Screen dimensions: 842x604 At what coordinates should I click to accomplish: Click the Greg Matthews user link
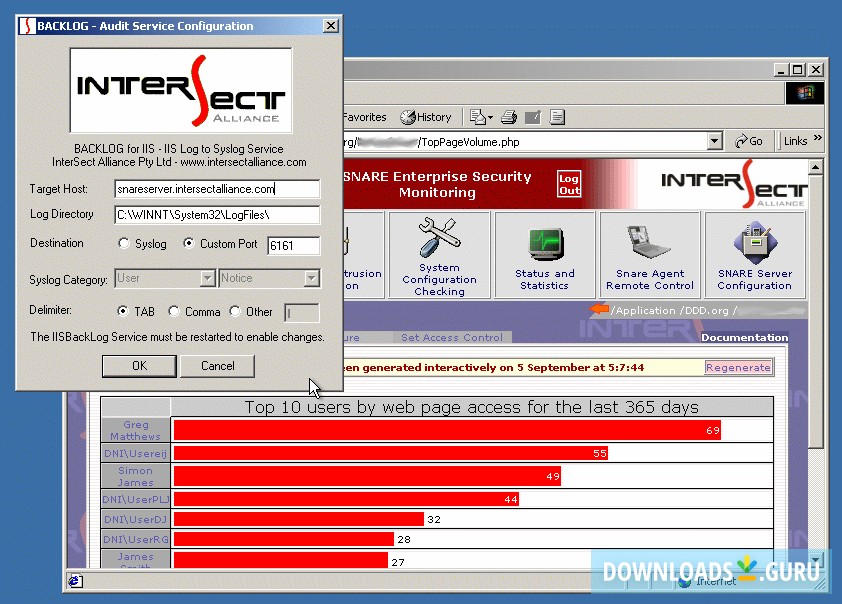[135, 430]
